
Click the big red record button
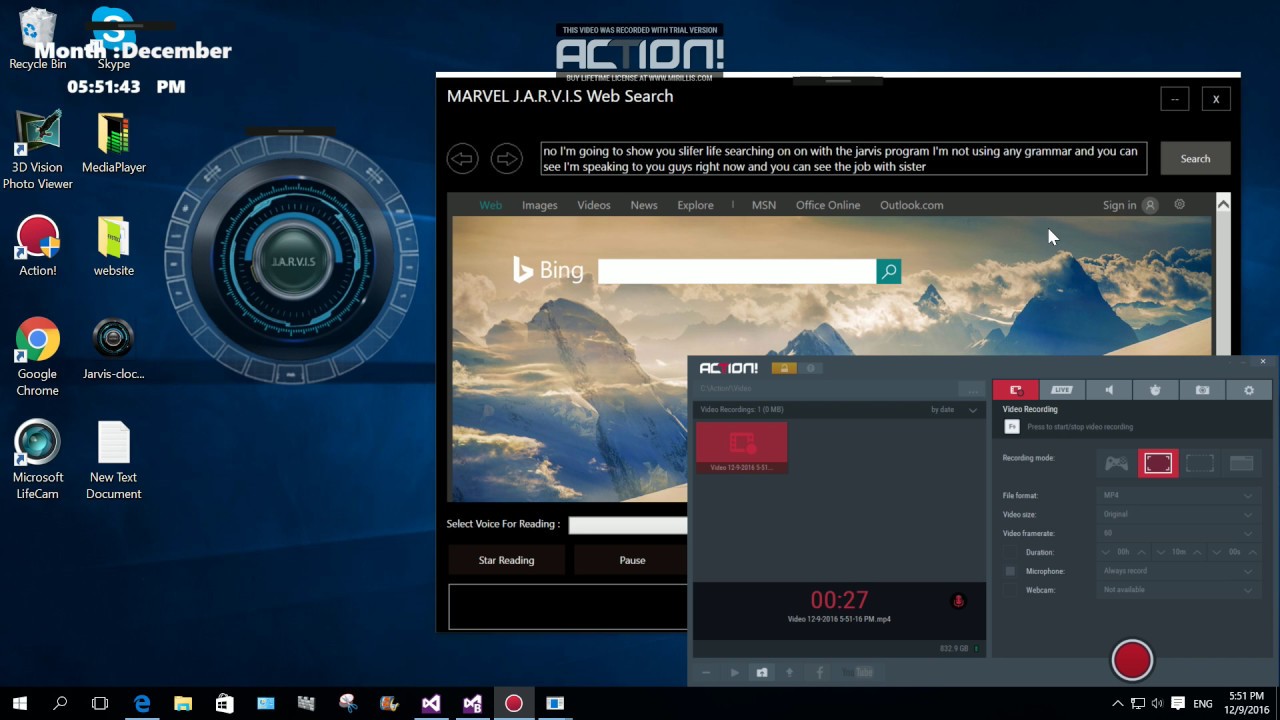pyautogui.click(x=1132, y=660)
